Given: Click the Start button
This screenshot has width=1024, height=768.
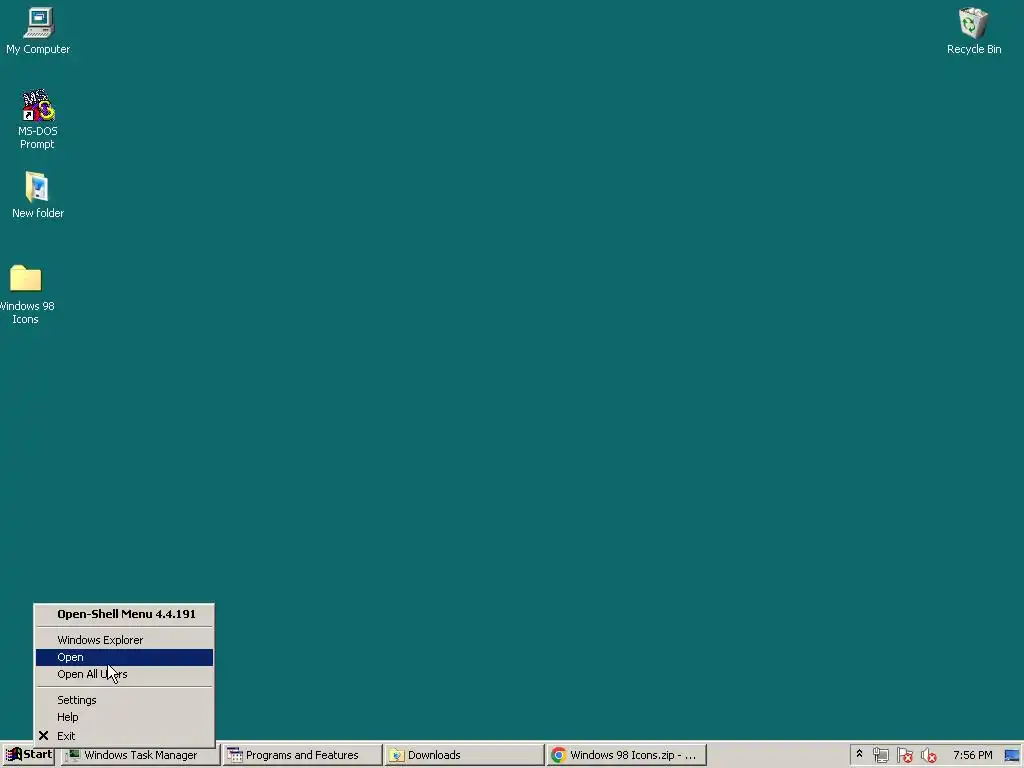Looking at the screenshot, I should (x=29, y=755).
